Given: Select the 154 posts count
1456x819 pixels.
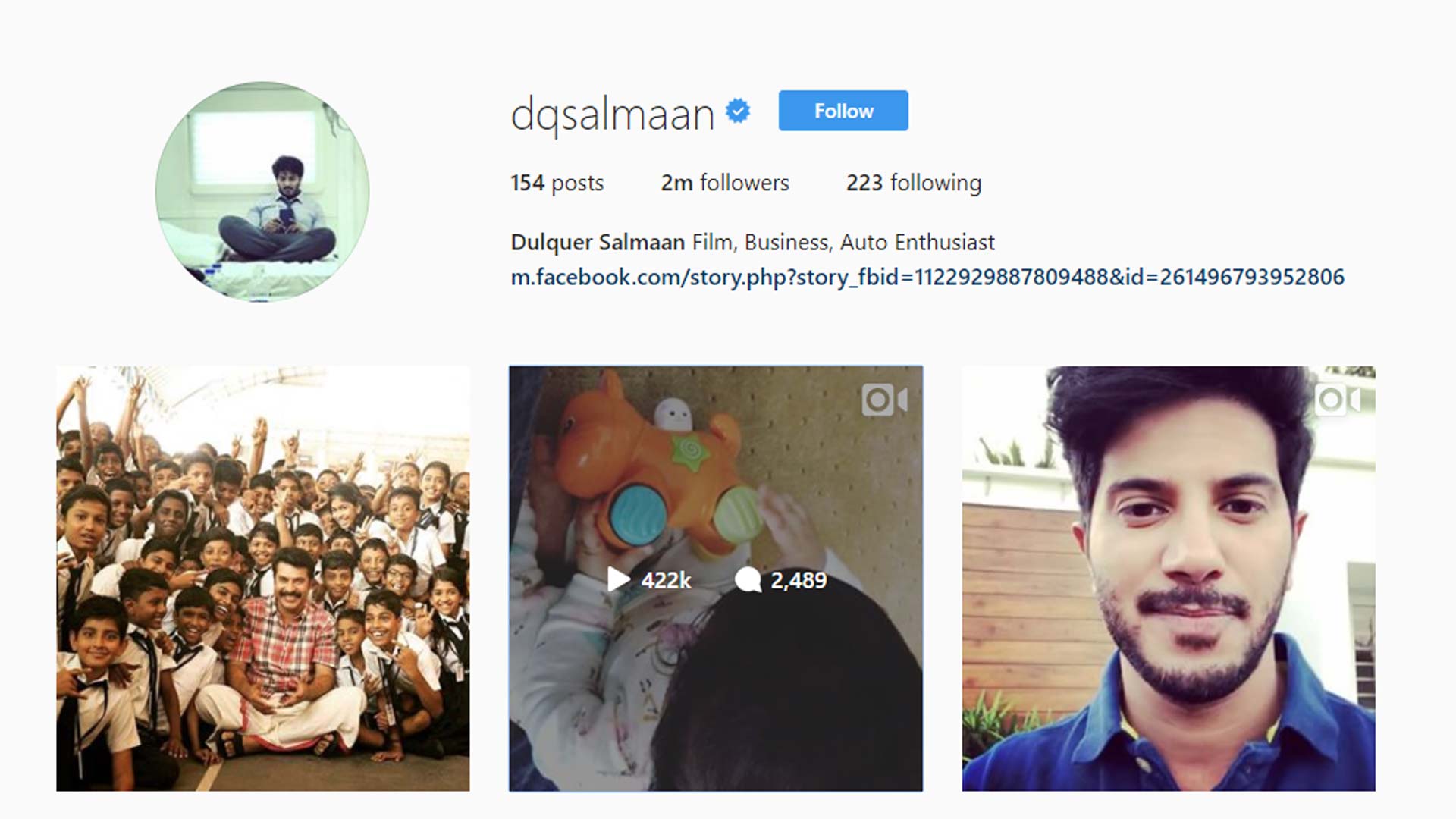Looking at the screenshot, I should tap(557, 183).
